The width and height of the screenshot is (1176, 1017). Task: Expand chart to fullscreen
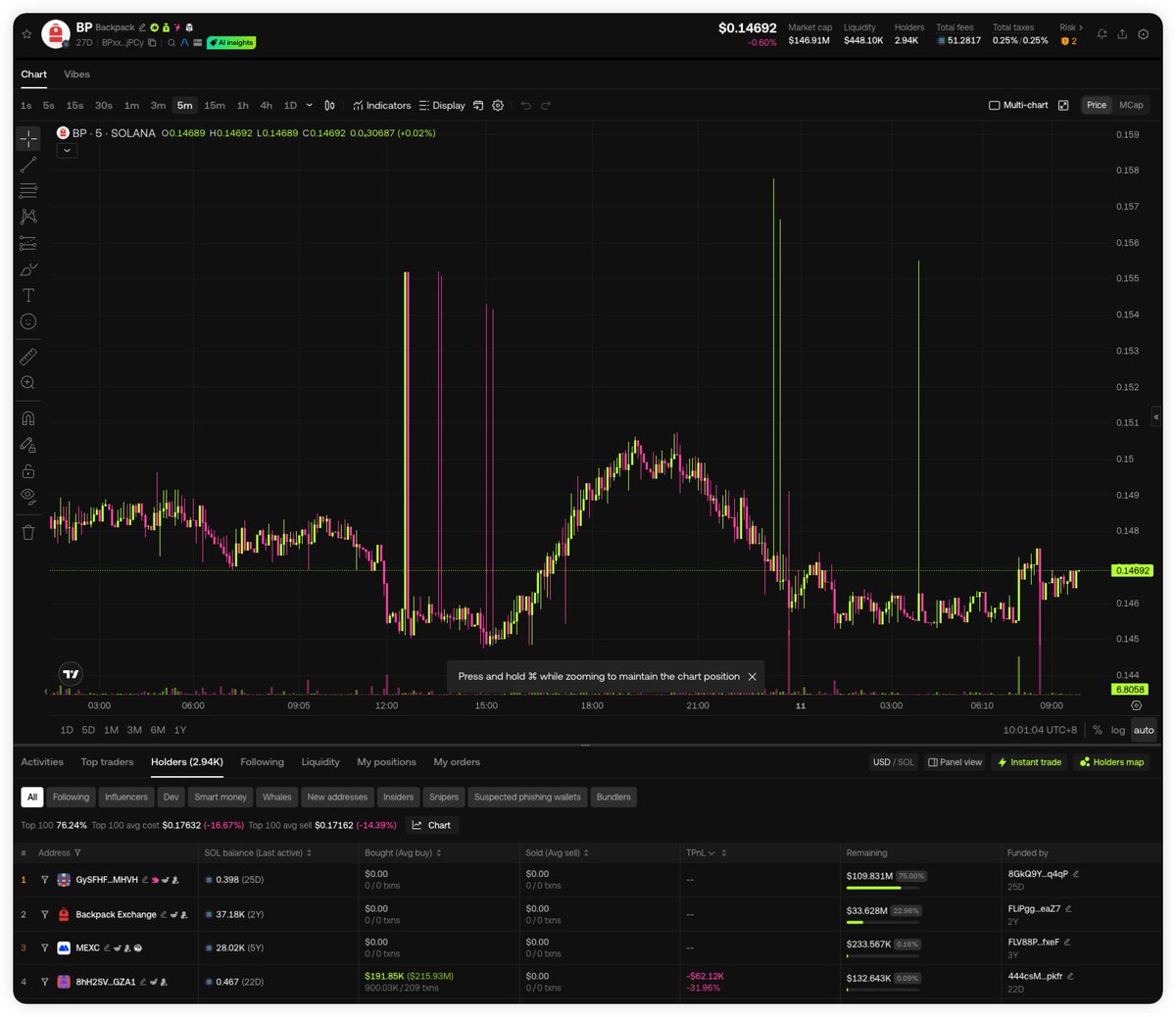pos(1063,106)
